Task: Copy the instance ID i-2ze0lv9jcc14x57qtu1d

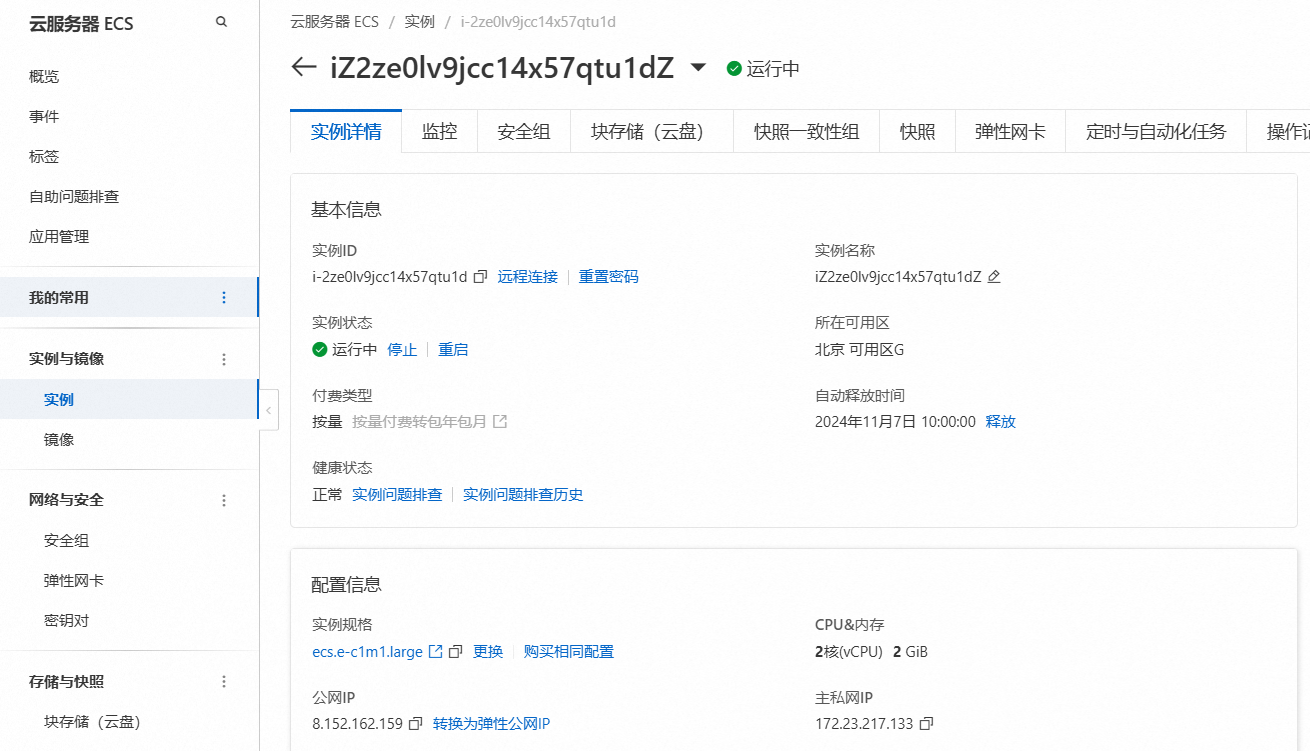Action: 480,277
